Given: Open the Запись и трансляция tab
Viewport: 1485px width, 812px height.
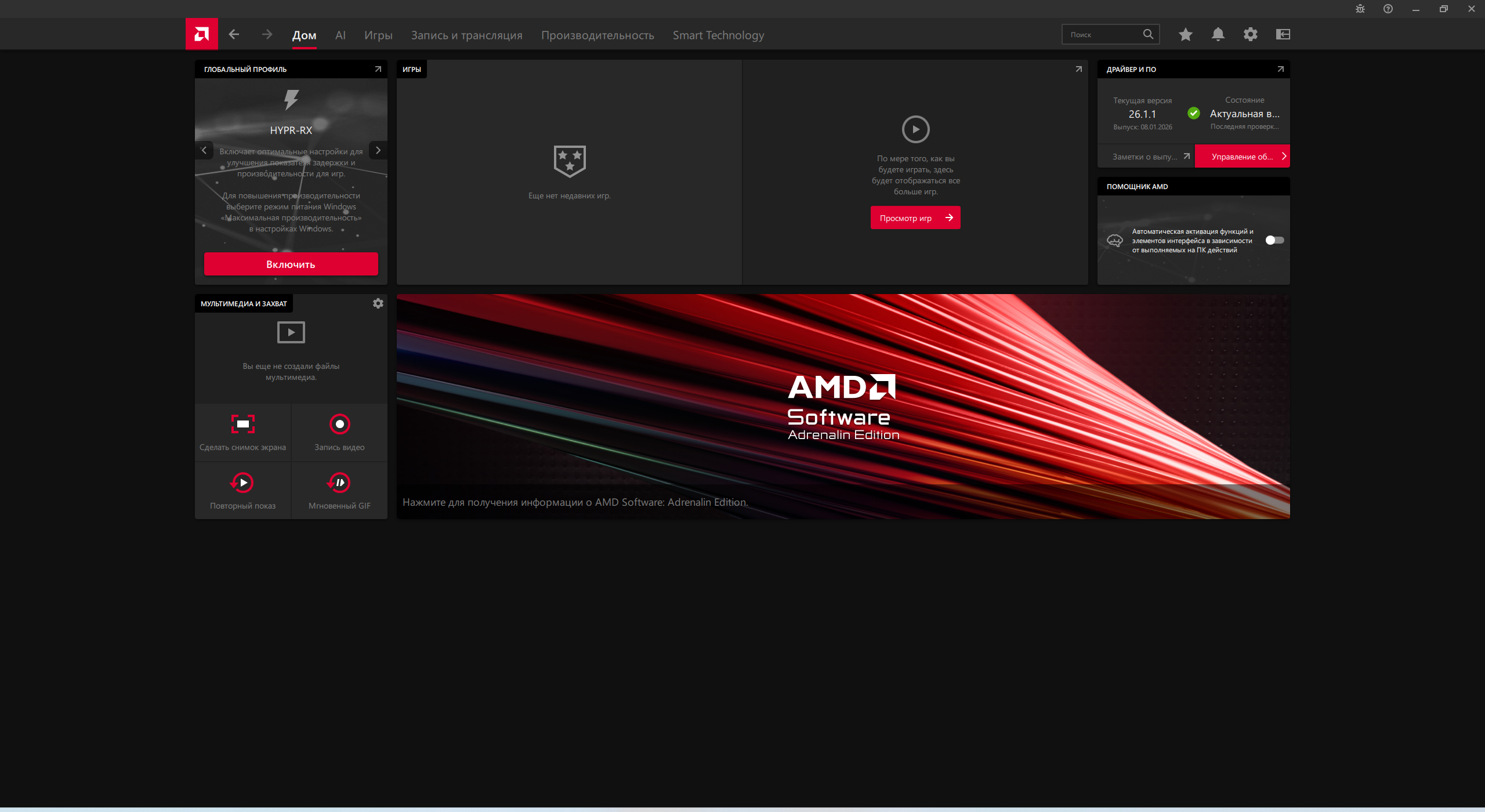Looking at the screenshot, I should click(466, 35).
